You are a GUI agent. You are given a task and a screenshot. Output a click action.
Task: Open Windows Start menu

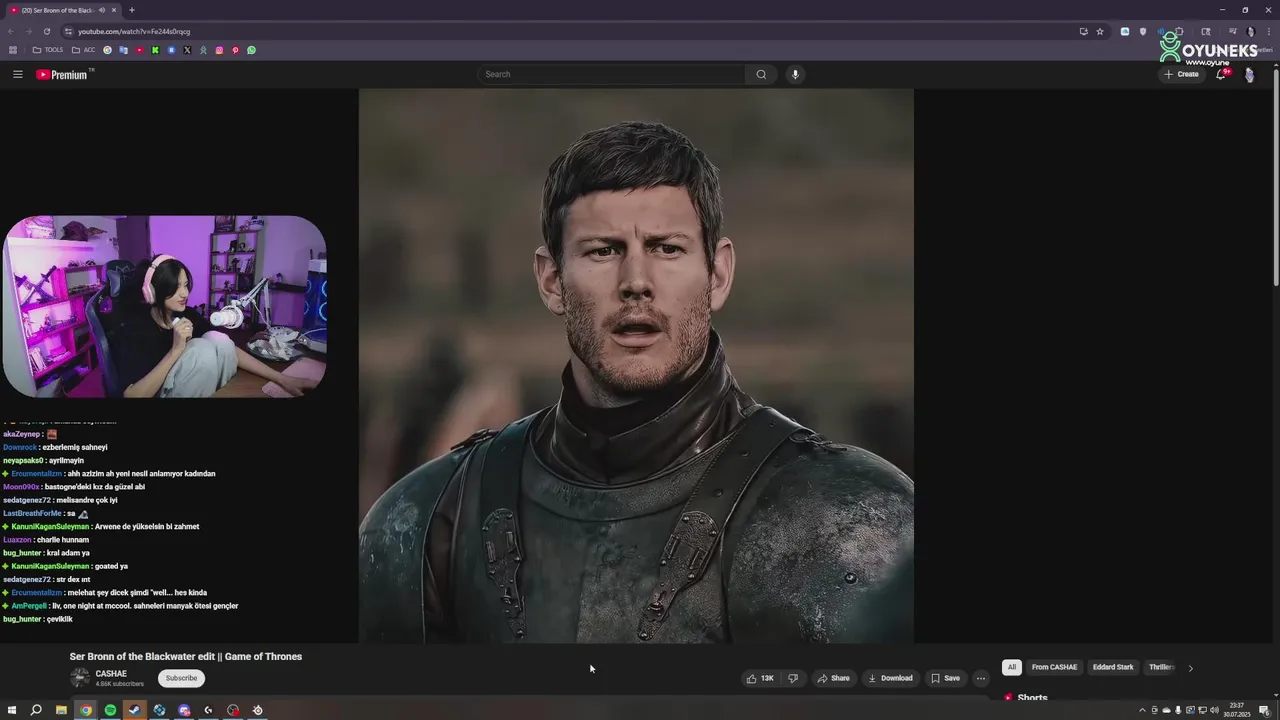click(x=12, y=710)
